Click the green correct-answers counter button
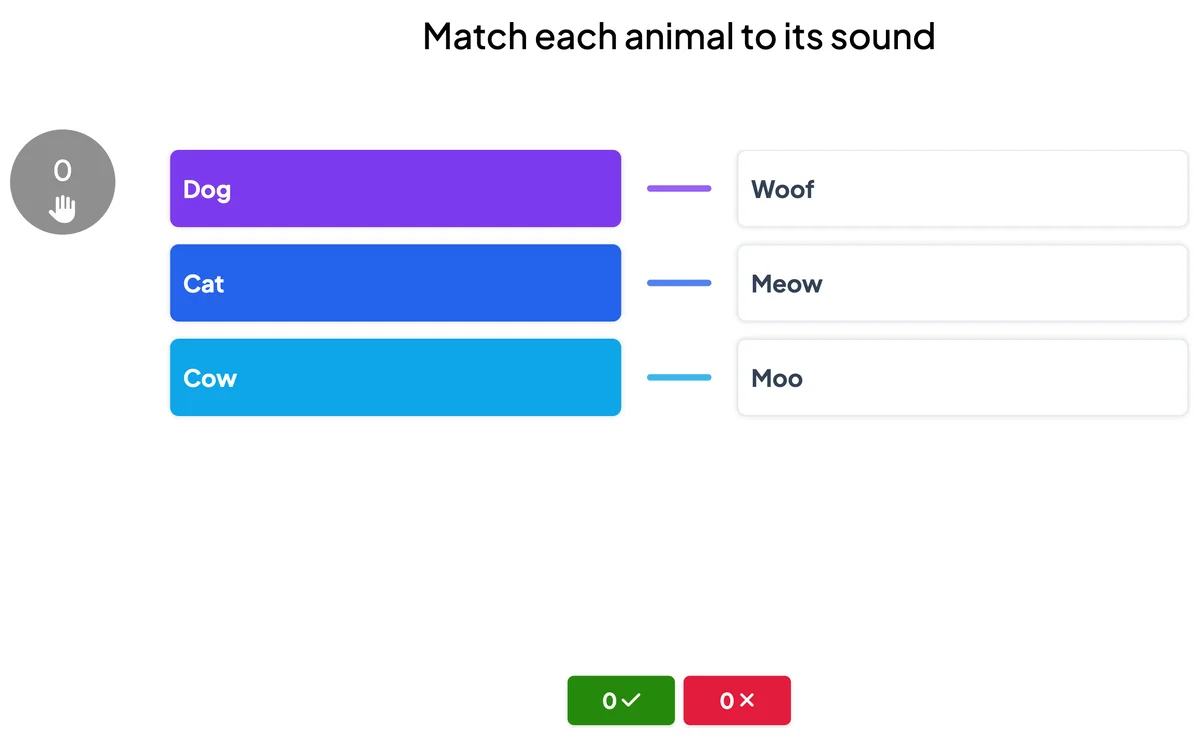1200x750 pixels. [621, 700]
